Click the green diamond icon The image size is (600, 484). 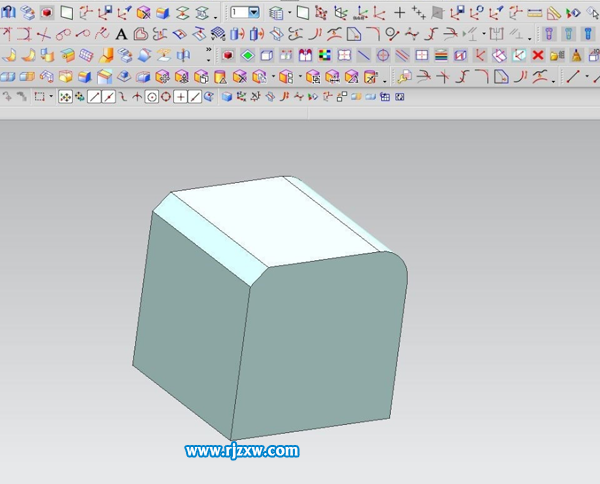point(248,55)
